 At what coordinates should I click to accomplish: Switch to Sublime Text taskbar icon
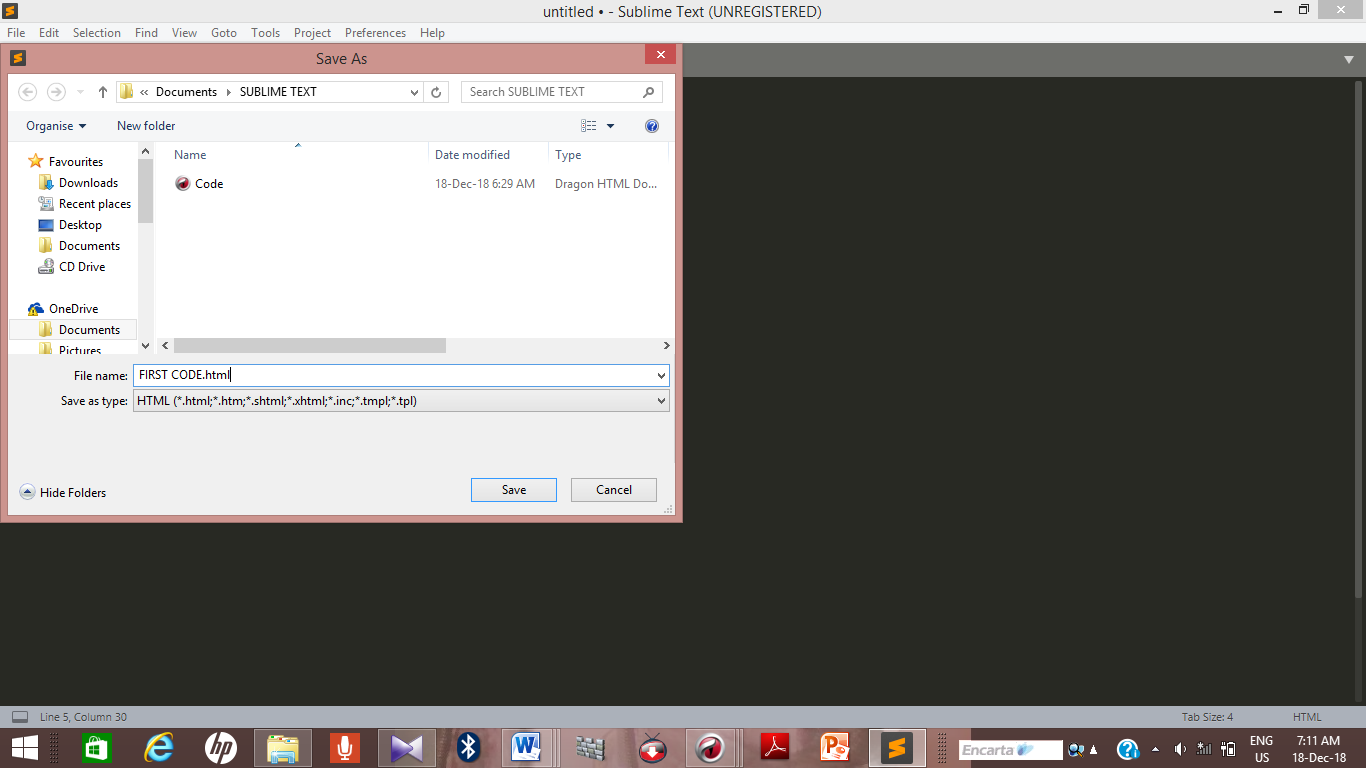(x=897, y=748)
